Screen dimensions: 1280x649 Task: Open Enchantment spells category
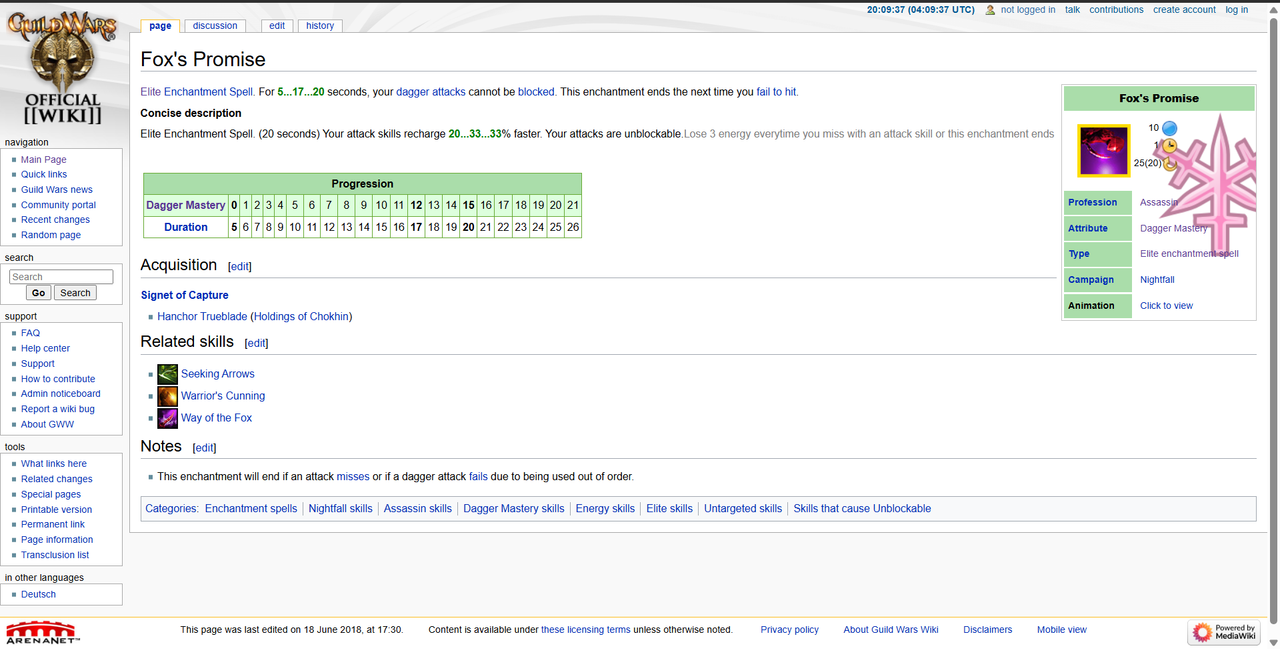click(x=251, y=509)
